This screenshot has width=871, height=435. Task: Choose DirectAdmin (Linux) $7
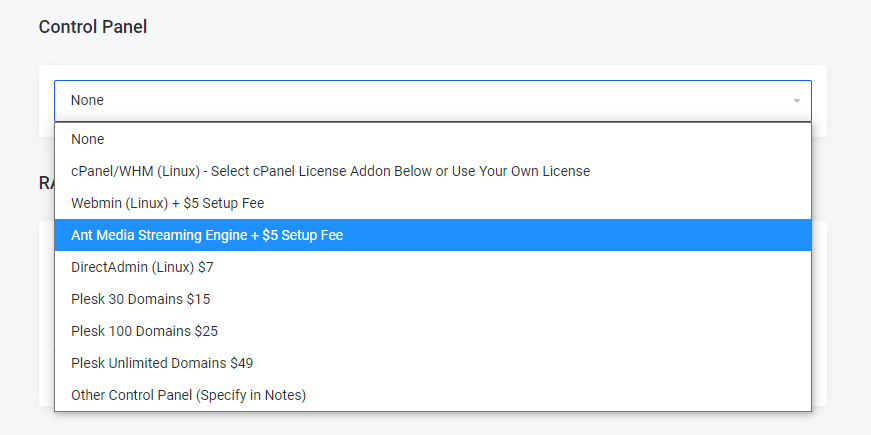[x=433, y=267]
